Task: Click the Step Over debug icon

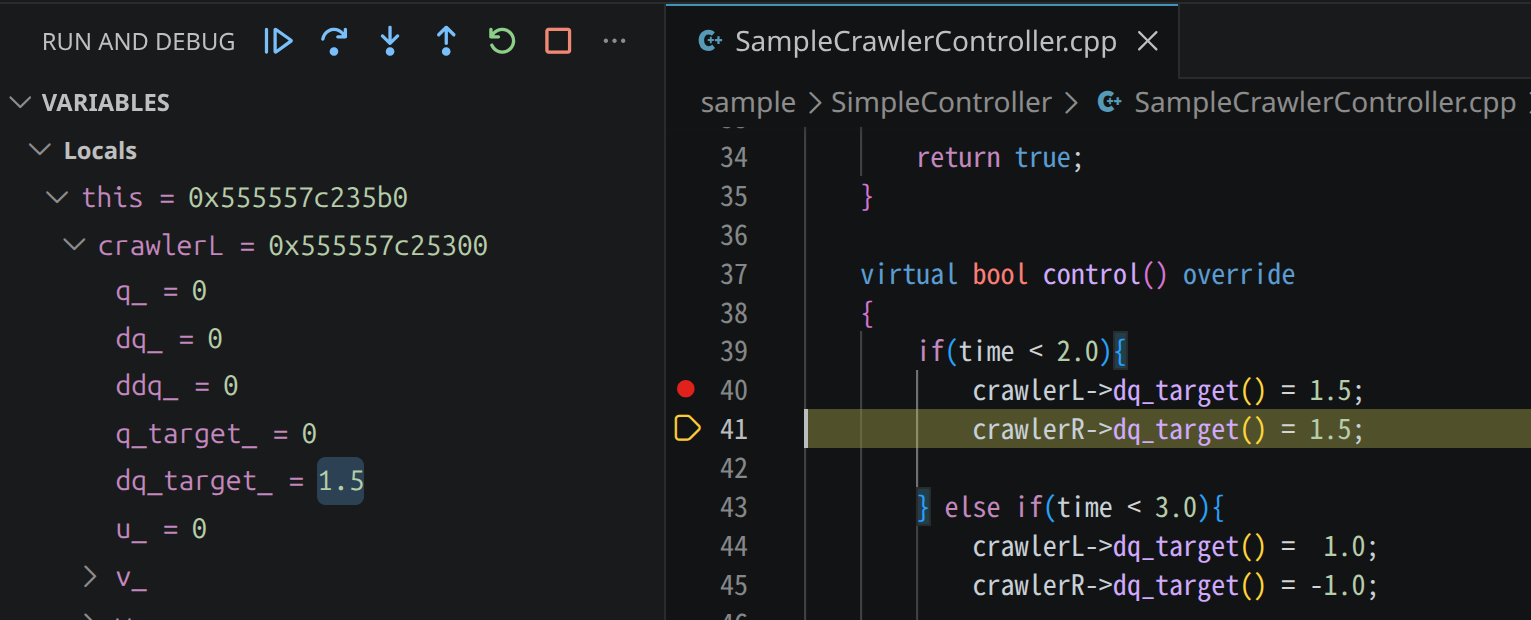Action: coord(334,41)
